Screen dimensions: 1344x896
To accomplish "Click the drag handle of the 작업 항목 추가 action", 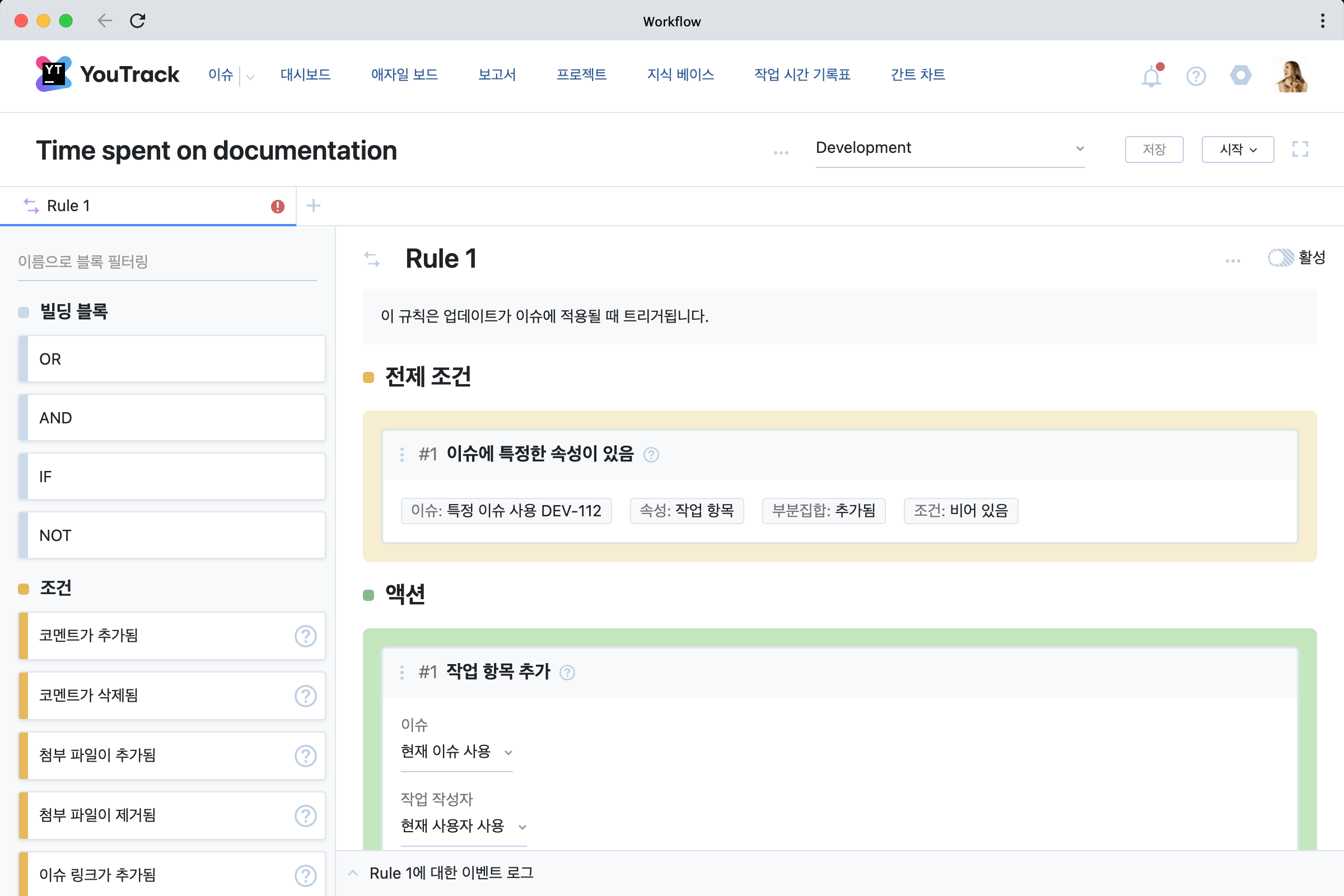I will [402, 673].
